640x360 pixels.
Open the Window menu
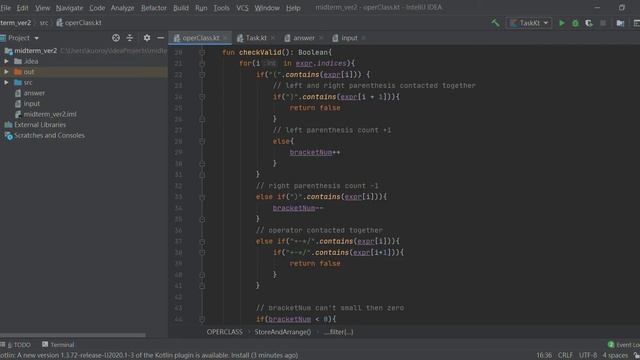coord(267,8)
